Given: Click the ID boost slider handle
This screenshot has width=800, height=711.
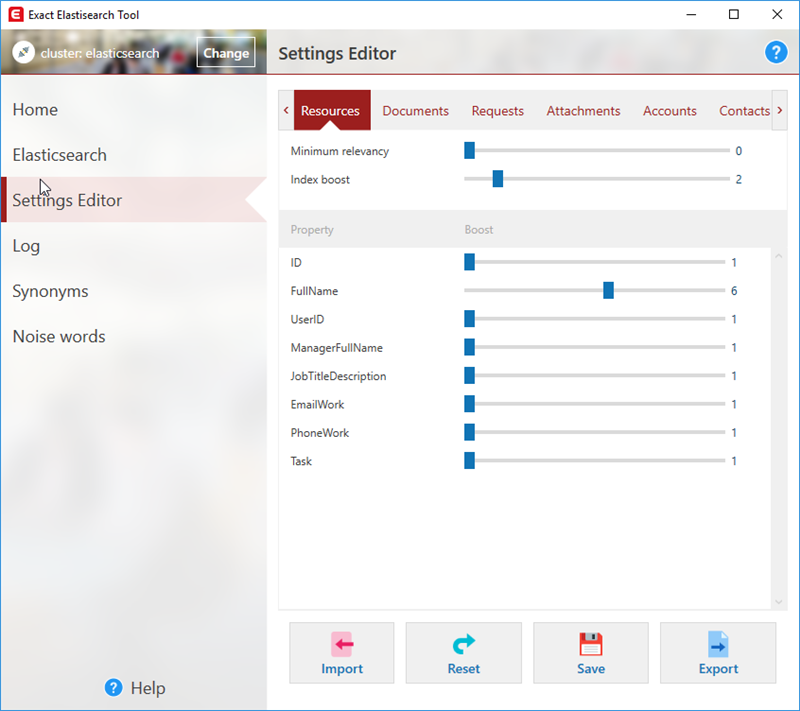Looking at the screenshot, I should point(469,262).
